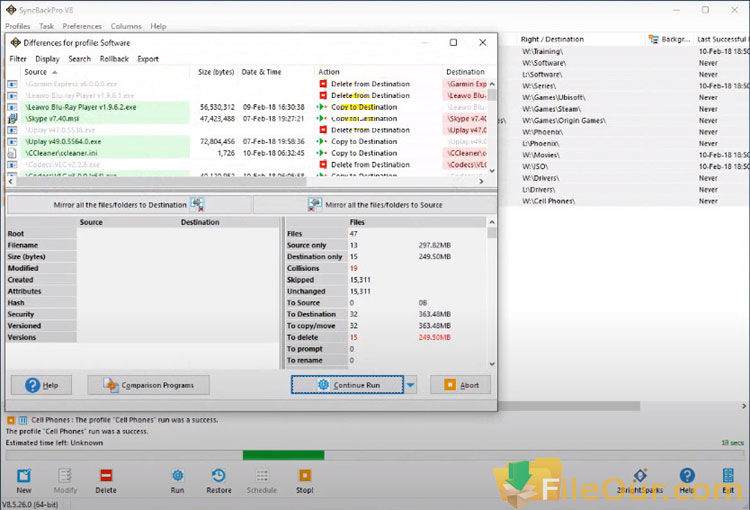Image resolution: width=750 pixels, height=510 pixels.
Task: Click the Size (bytes) column header
Action: [216, 72]
